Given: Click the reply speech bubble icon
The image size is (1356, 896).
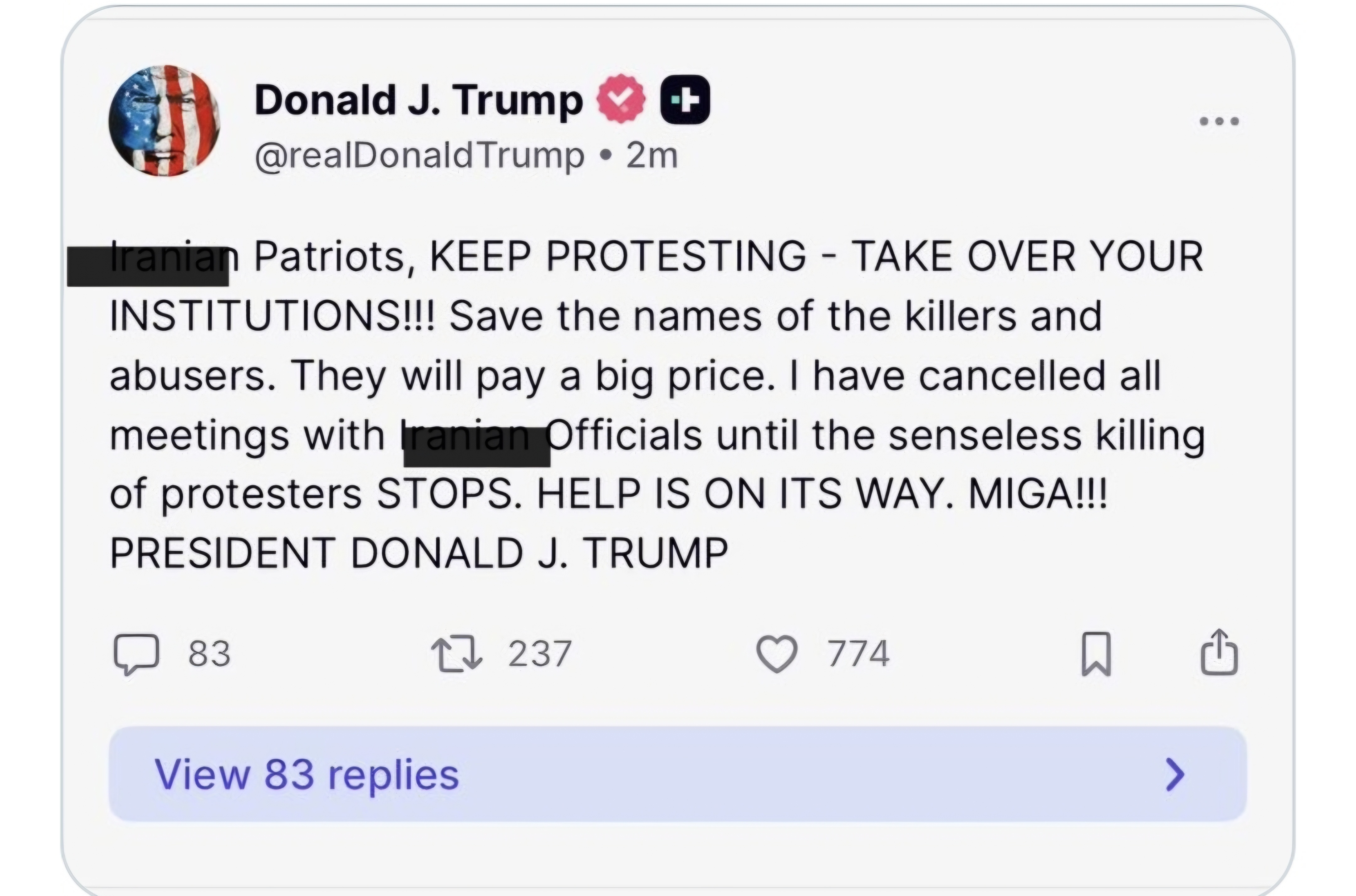Looking at the screenshot, I should [x=136, y=654].
